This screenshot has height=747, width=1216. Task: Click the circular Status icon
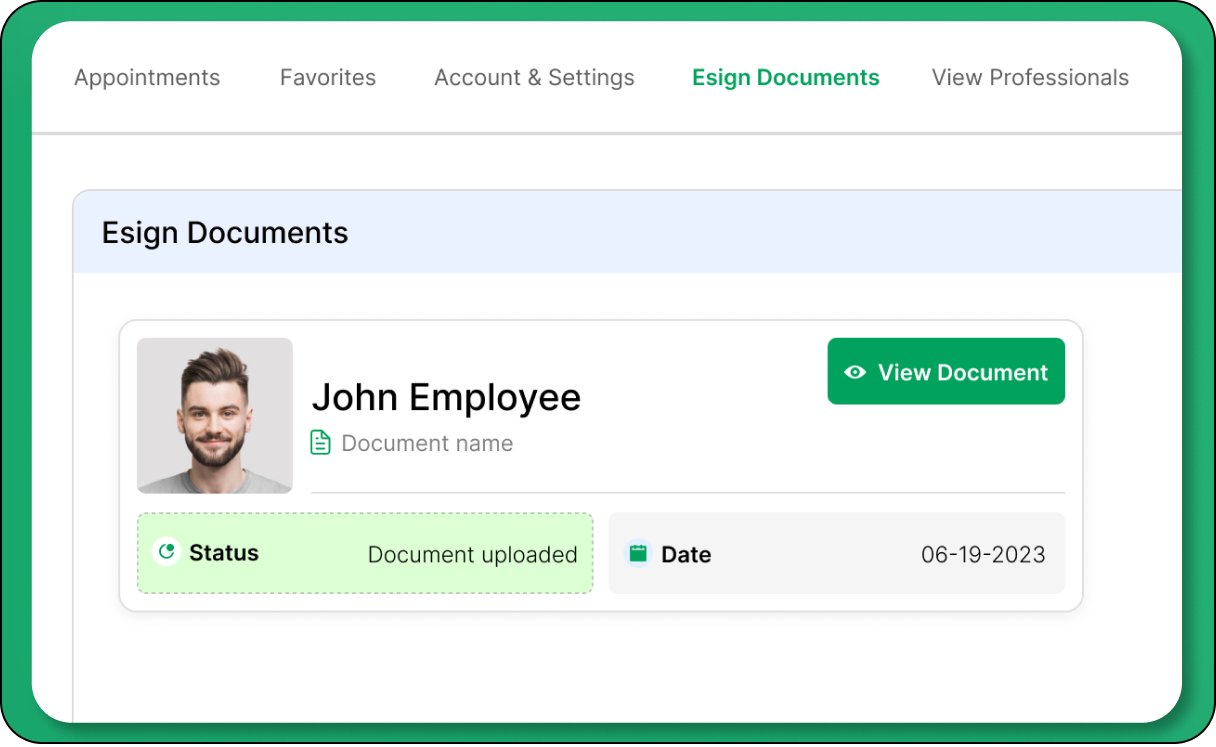166,551
